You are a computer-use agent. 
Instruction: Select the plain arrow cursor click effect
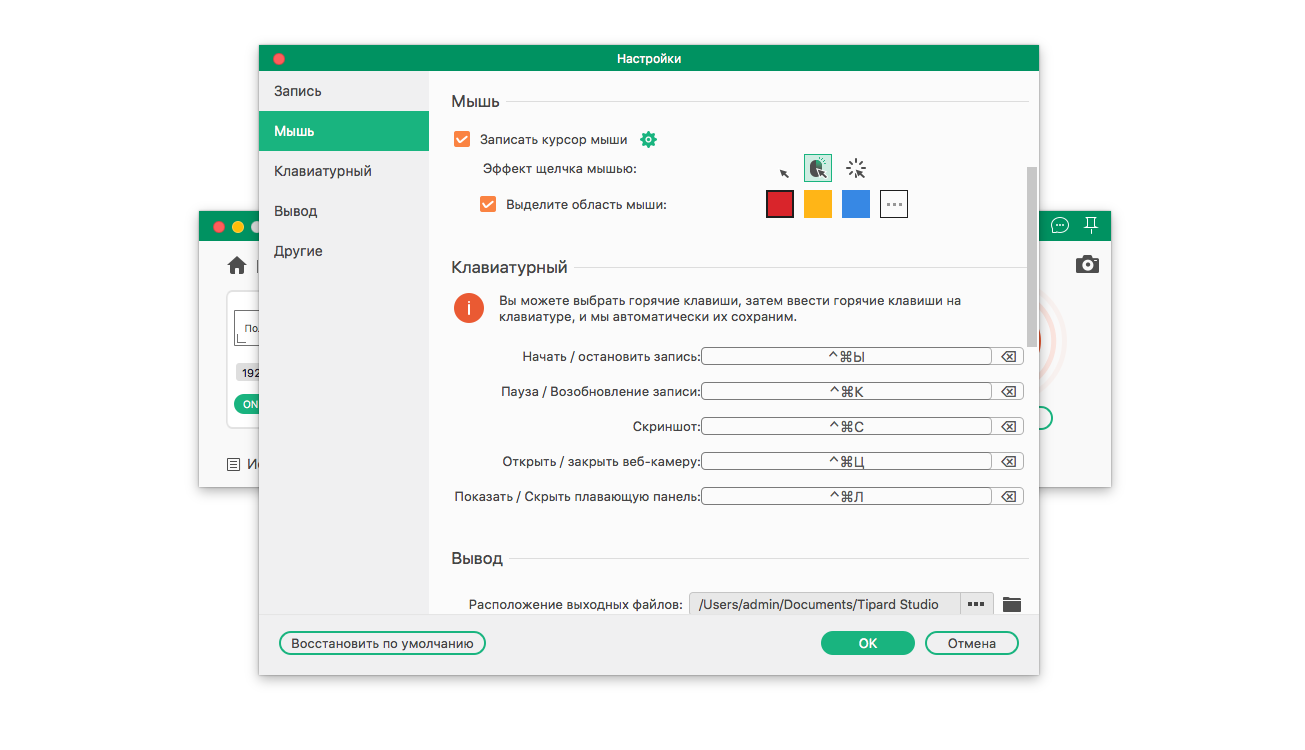point(784,171)
